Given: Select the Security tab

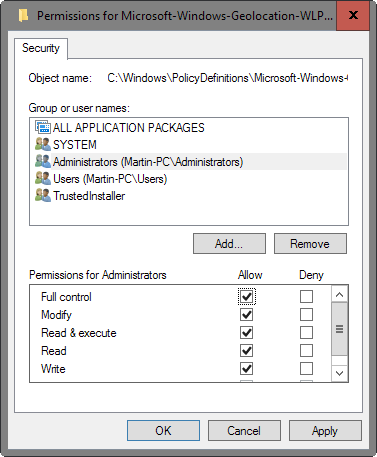Looking at the screenshot, I should (41, 48).
